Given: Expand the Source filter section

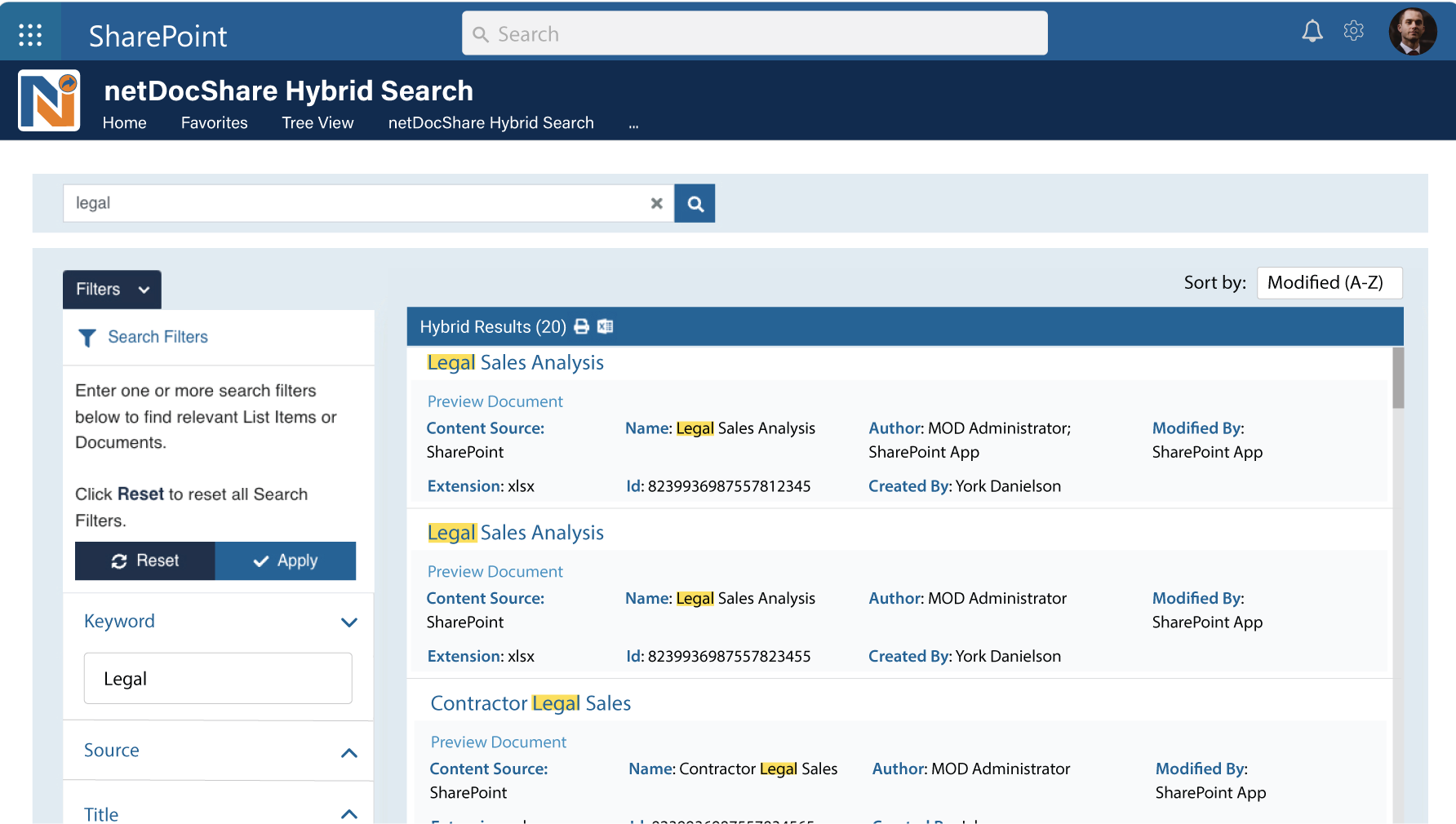Looking at the screenshot, I should pos(349,752).
